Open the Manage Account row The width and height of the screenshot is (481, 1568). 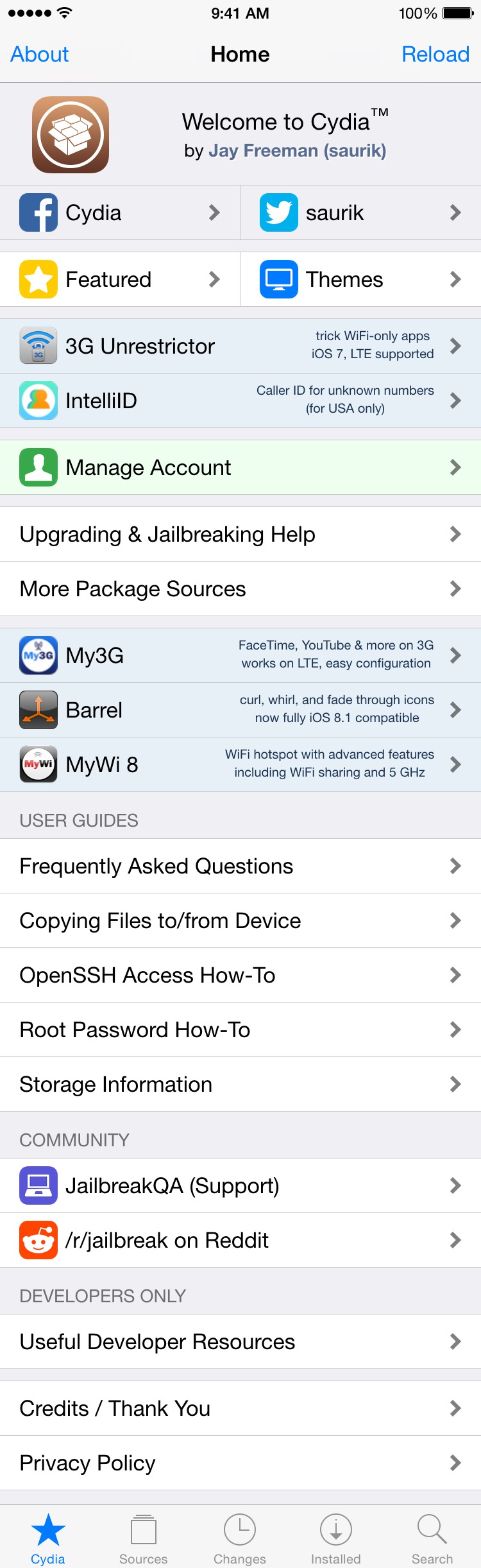tap(240, 467)
